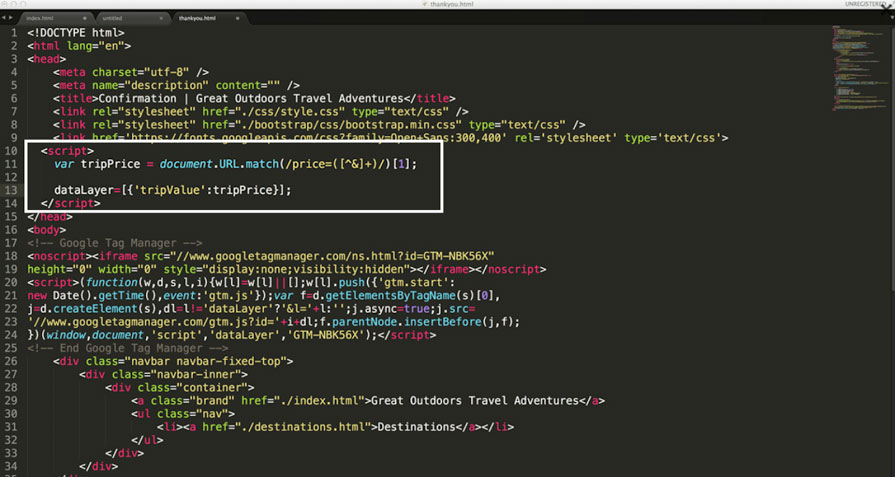Click the 'End Google Tag Manager' comment
The width and height of the screenshot is (895, 477).
(128, 347)
